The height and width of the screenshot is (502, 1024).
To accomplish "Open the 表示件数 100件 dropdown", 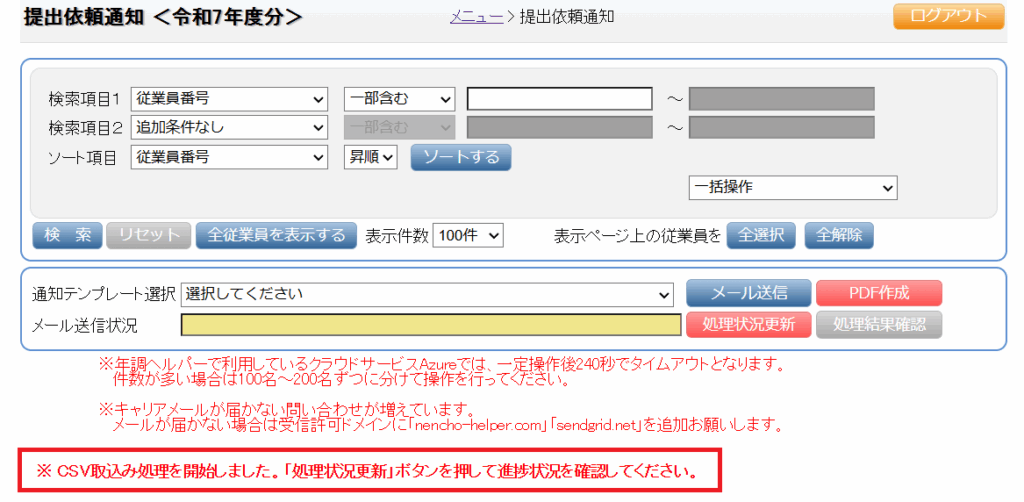I will point(468,235).
